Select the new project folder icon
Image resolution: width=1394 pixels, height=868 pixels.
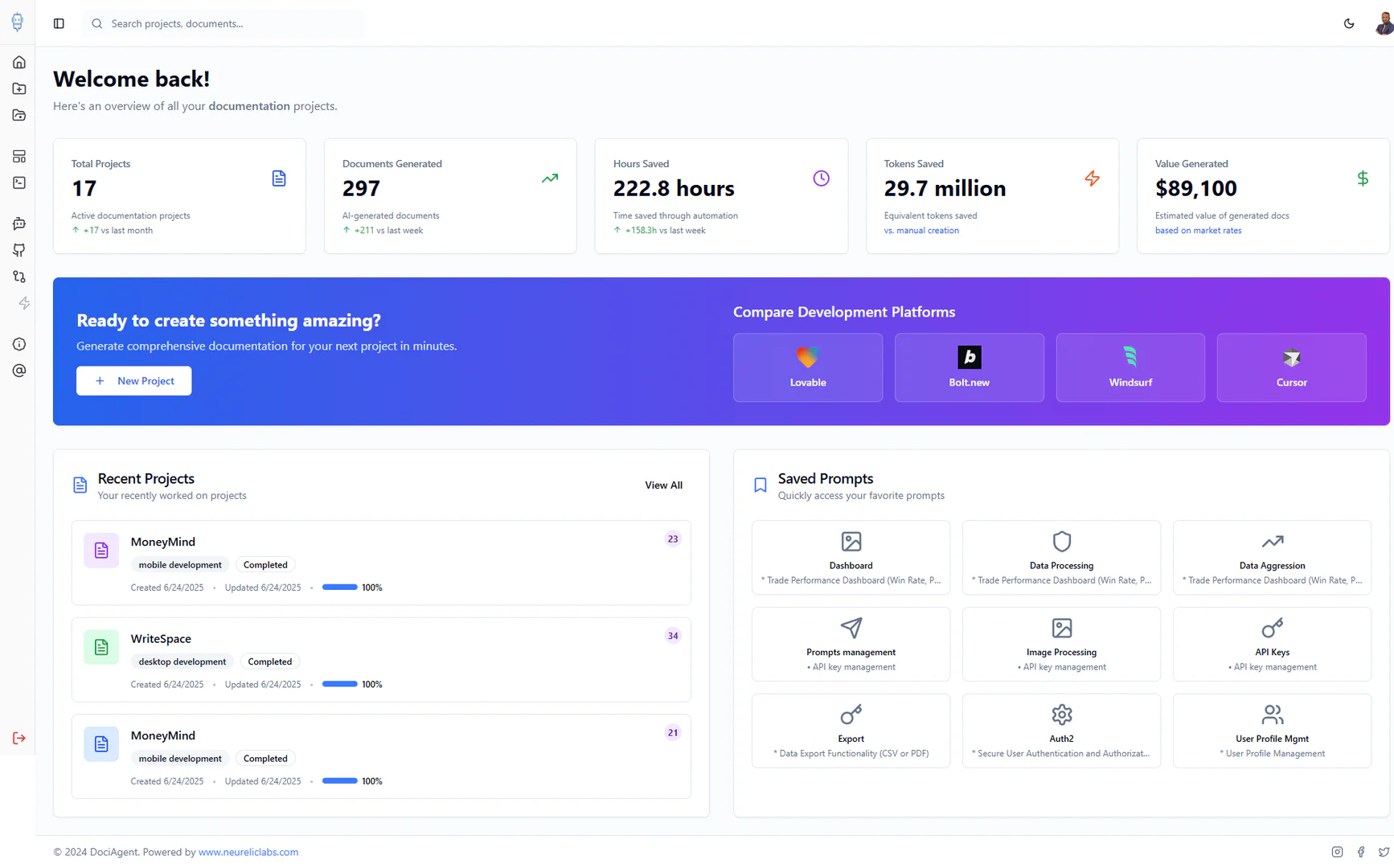18,88
